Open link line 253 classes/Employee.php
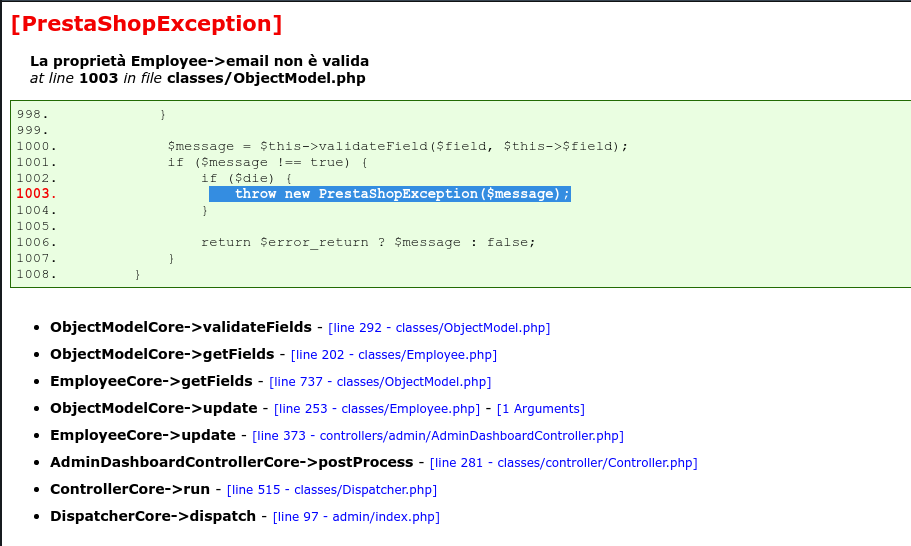Image resolution: width=911 pixels, height=546 pixels. point(376,408)
